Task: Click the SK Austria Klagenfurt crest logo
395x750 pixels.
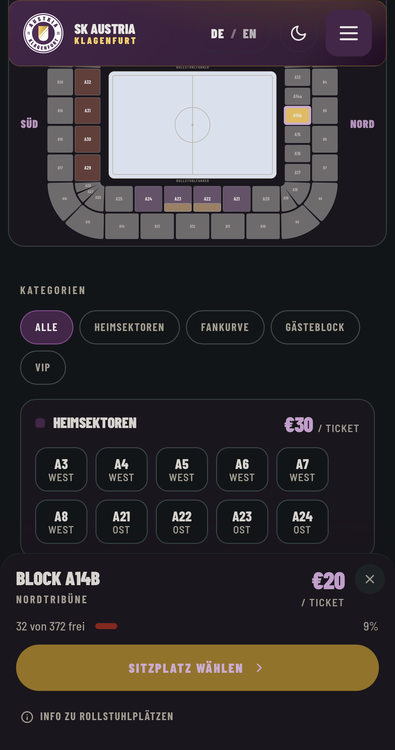Action: coord(43,33)
